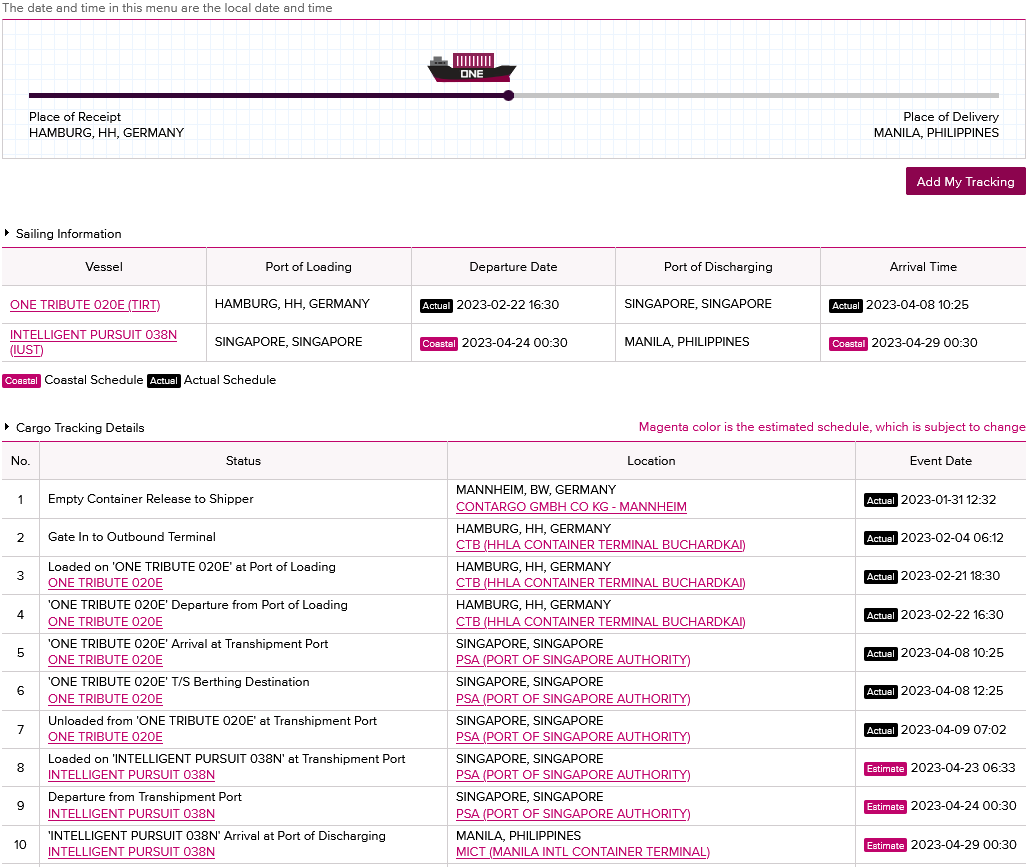Open PSA link in the T/S Berthing Destination row
The image size is (1030, 867).
pyautogui.click(x=573, y=699)
